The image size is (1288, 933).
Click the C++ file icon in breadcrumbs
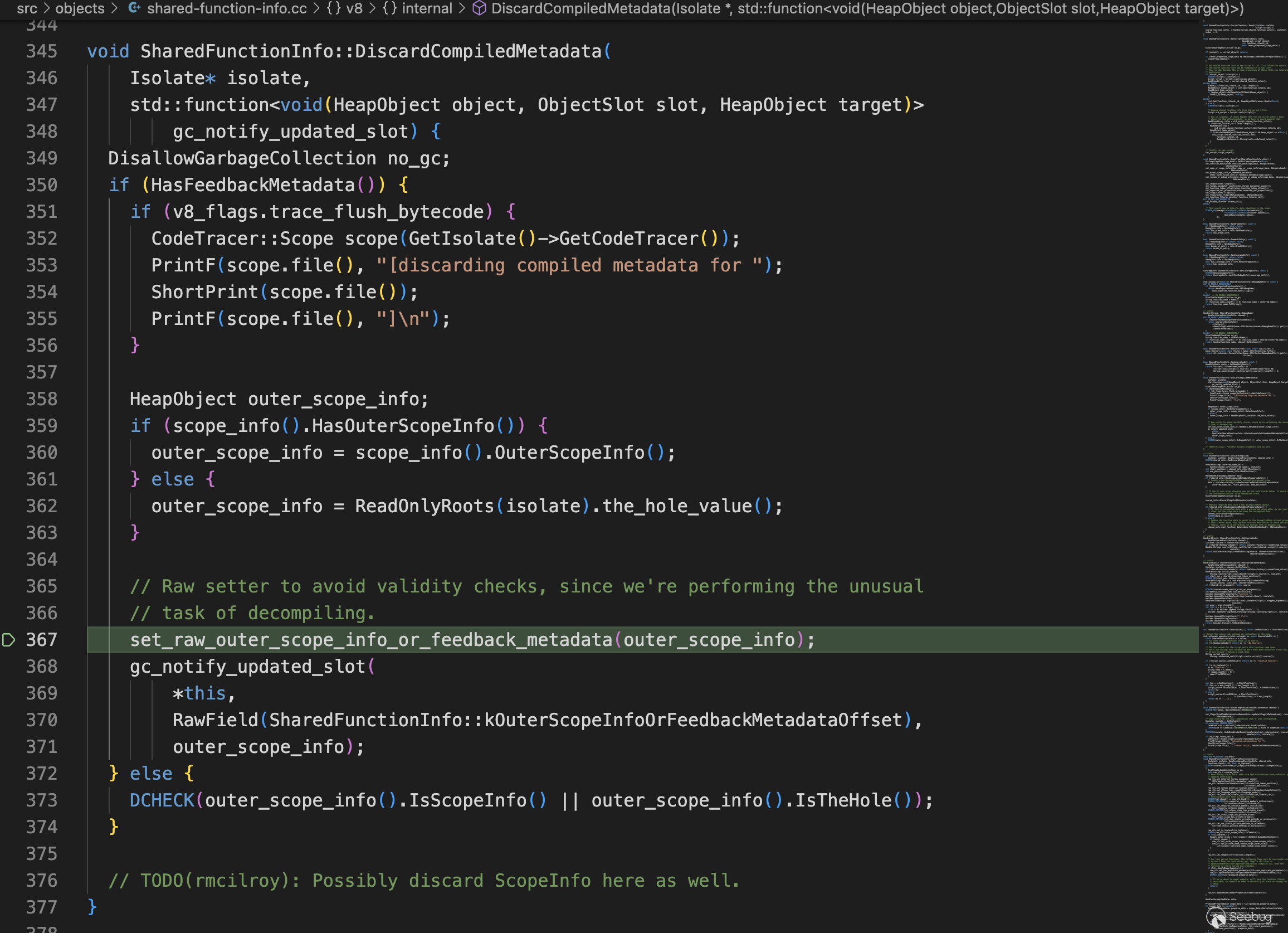coord(134,8)
